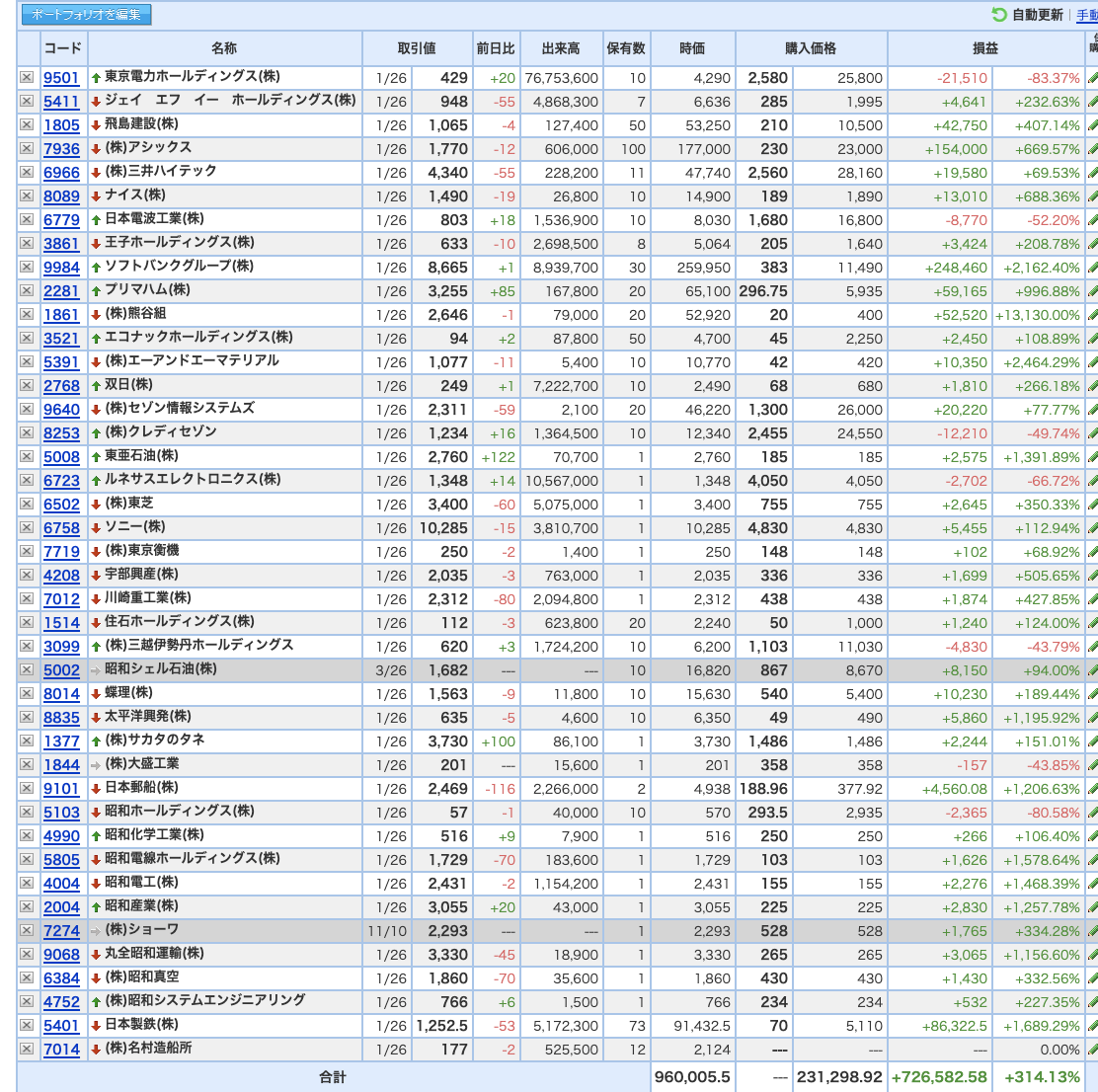Viewport: 1098px width, 1092px height.
Task: Open stock code 9501 link
Action: pos(61,78)
